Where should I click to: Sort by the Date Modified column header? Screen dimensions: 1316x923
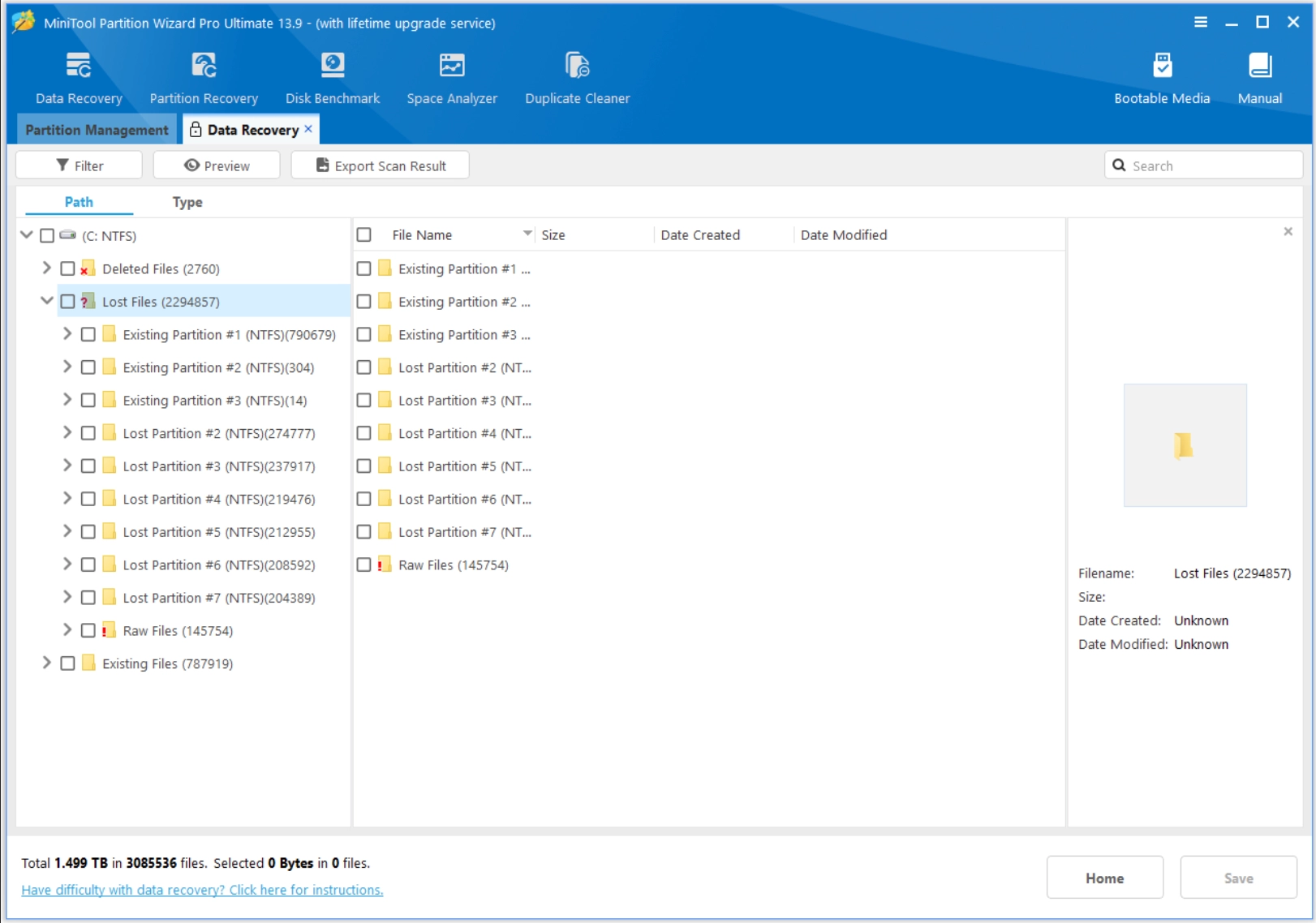[x=929, y=234]
